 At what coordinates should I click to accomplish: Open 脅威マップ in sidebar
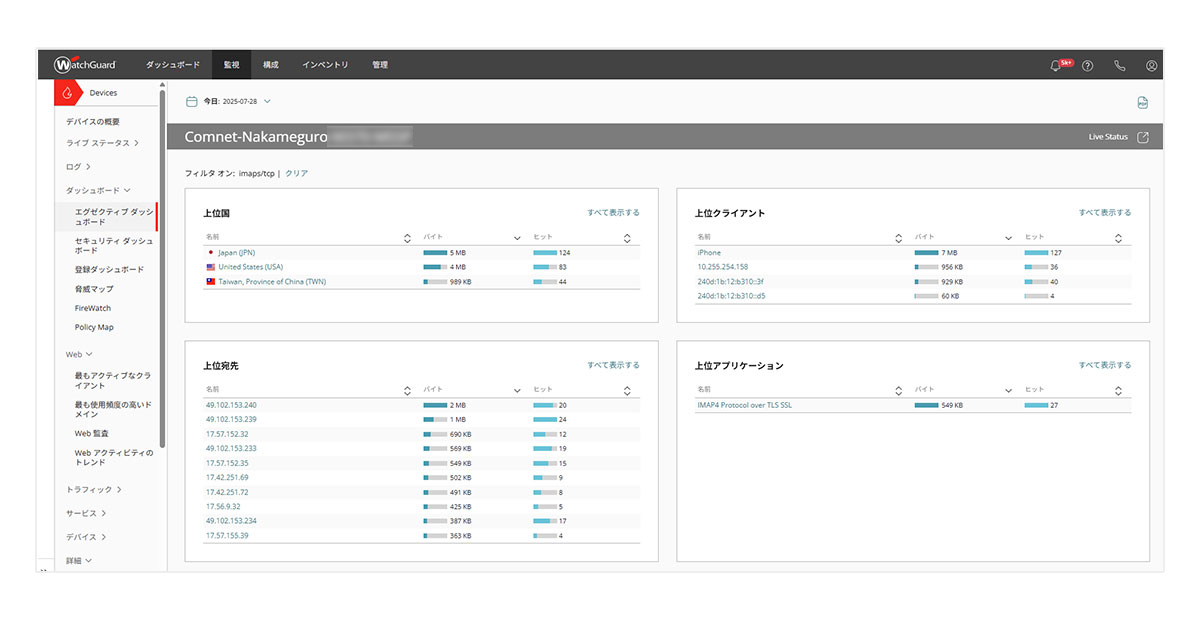tap(94, 289)
